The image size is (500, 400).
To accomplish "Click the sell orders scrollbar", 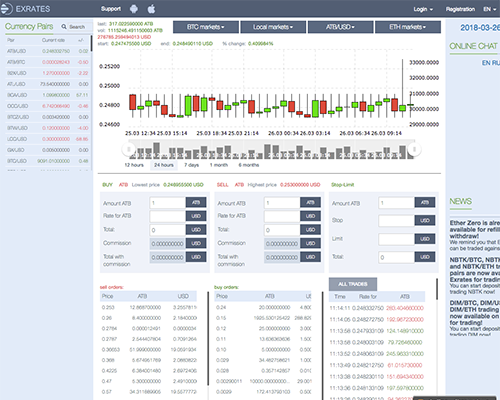I will point(208,338).
